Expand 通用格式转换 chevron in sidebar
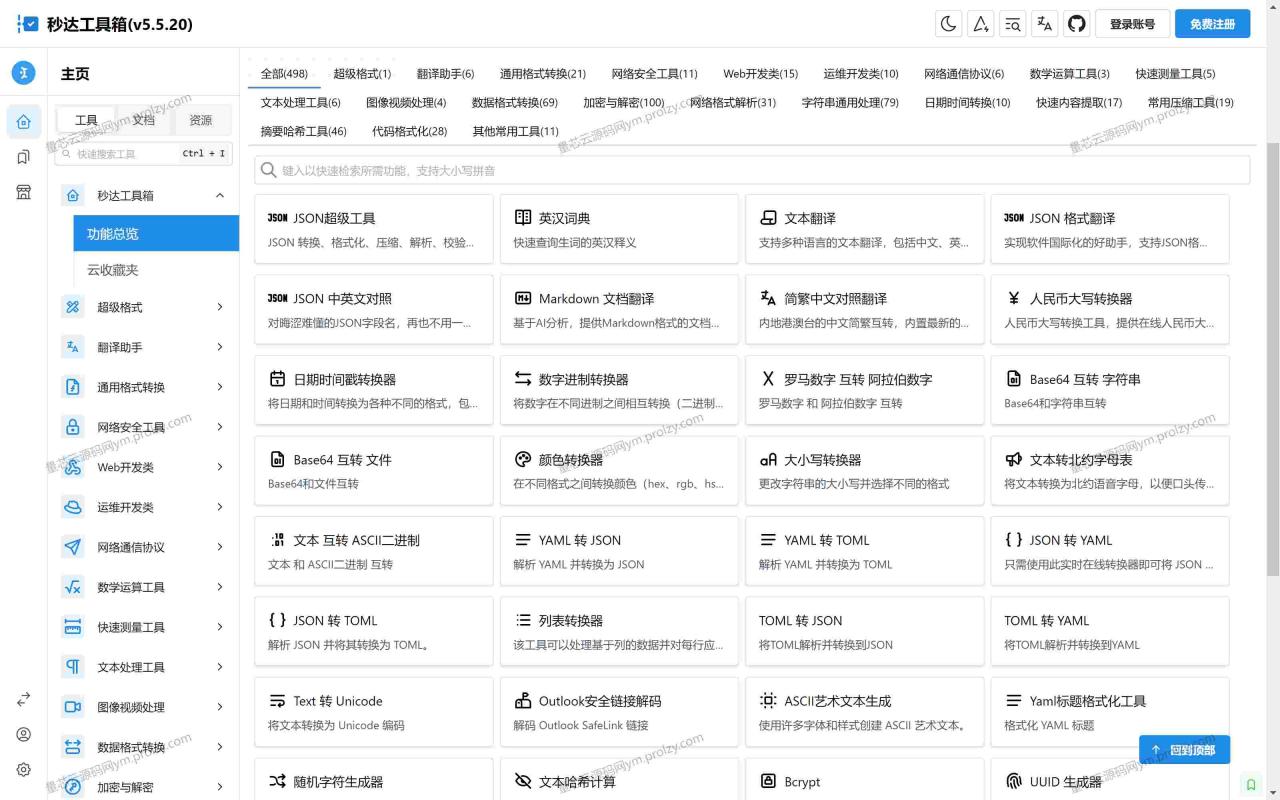The image size is (1280, 800). (x=220, y=387)
